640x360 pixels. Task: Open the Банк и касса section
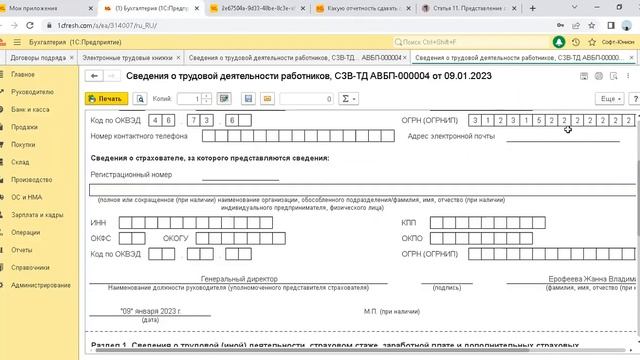[x=30, y=109]
